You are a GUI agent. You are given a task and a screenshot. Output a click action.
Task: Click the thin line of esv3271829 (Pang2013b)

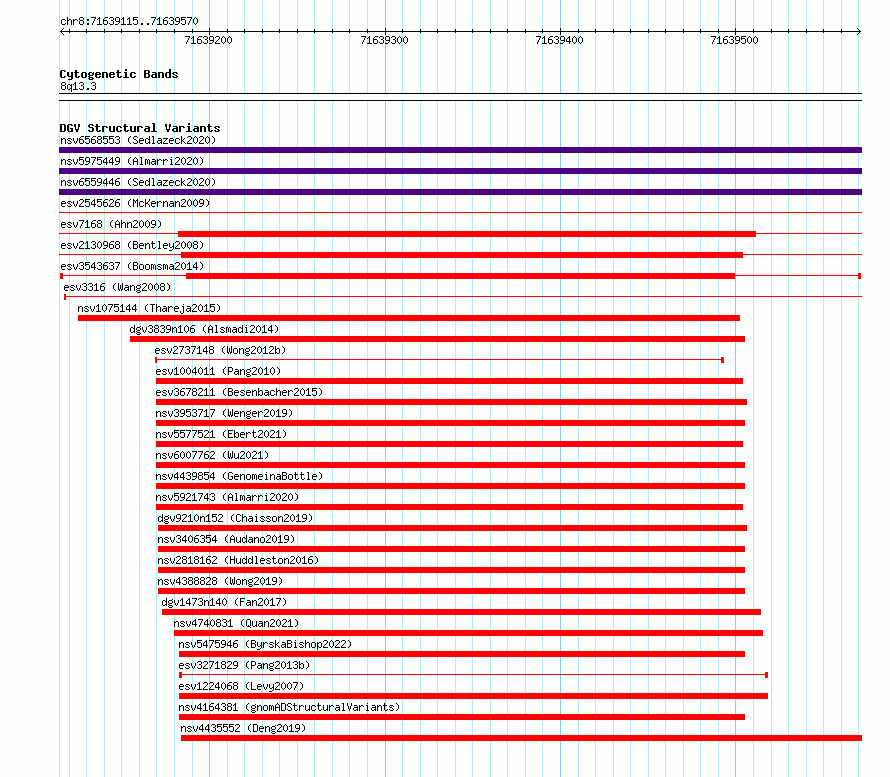point(474,675)
